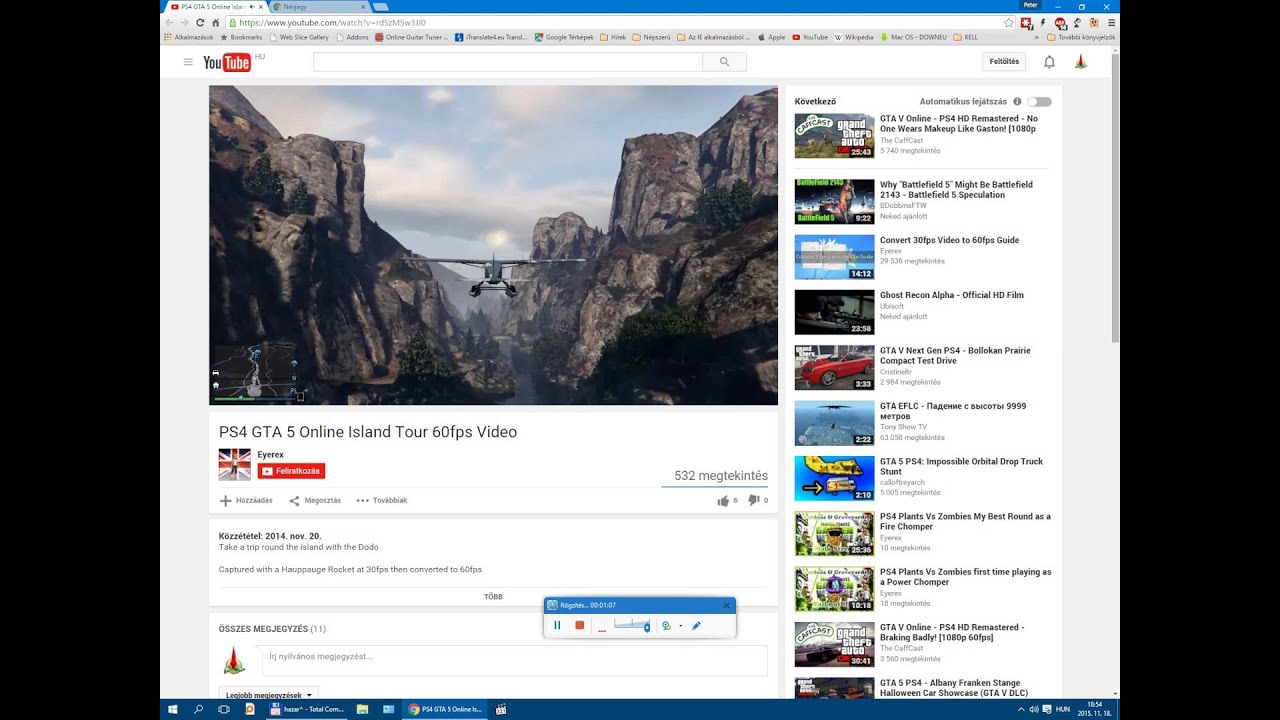Click the bookmark star in address bar
The image size is (1280, 720).
coord(1008,22)
